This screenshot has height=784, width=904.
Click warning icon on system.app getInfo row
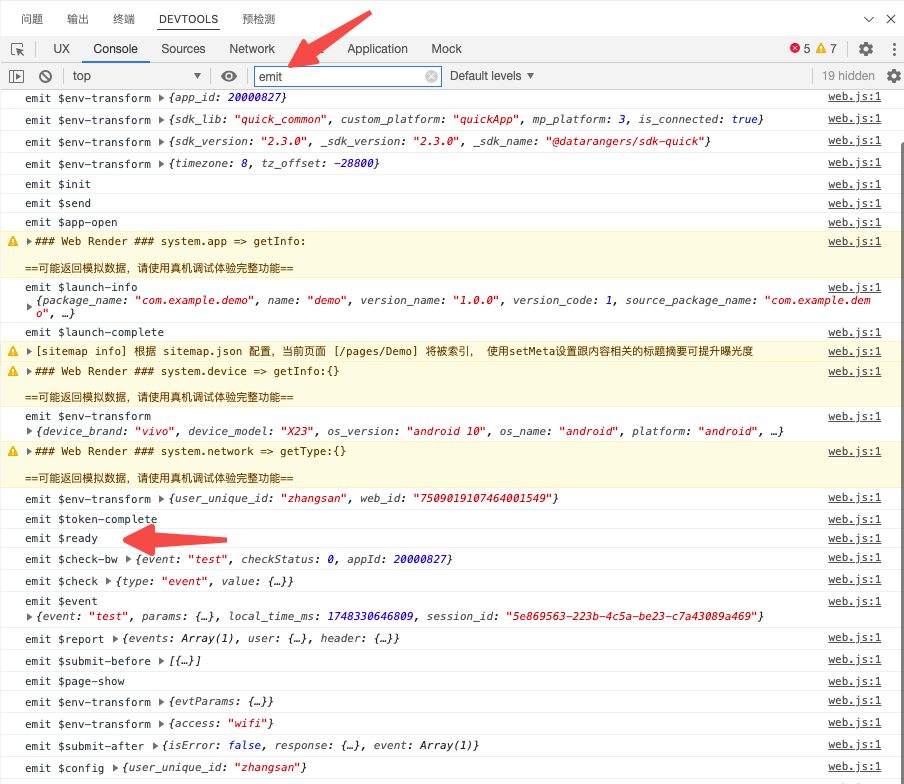(13, 241)
